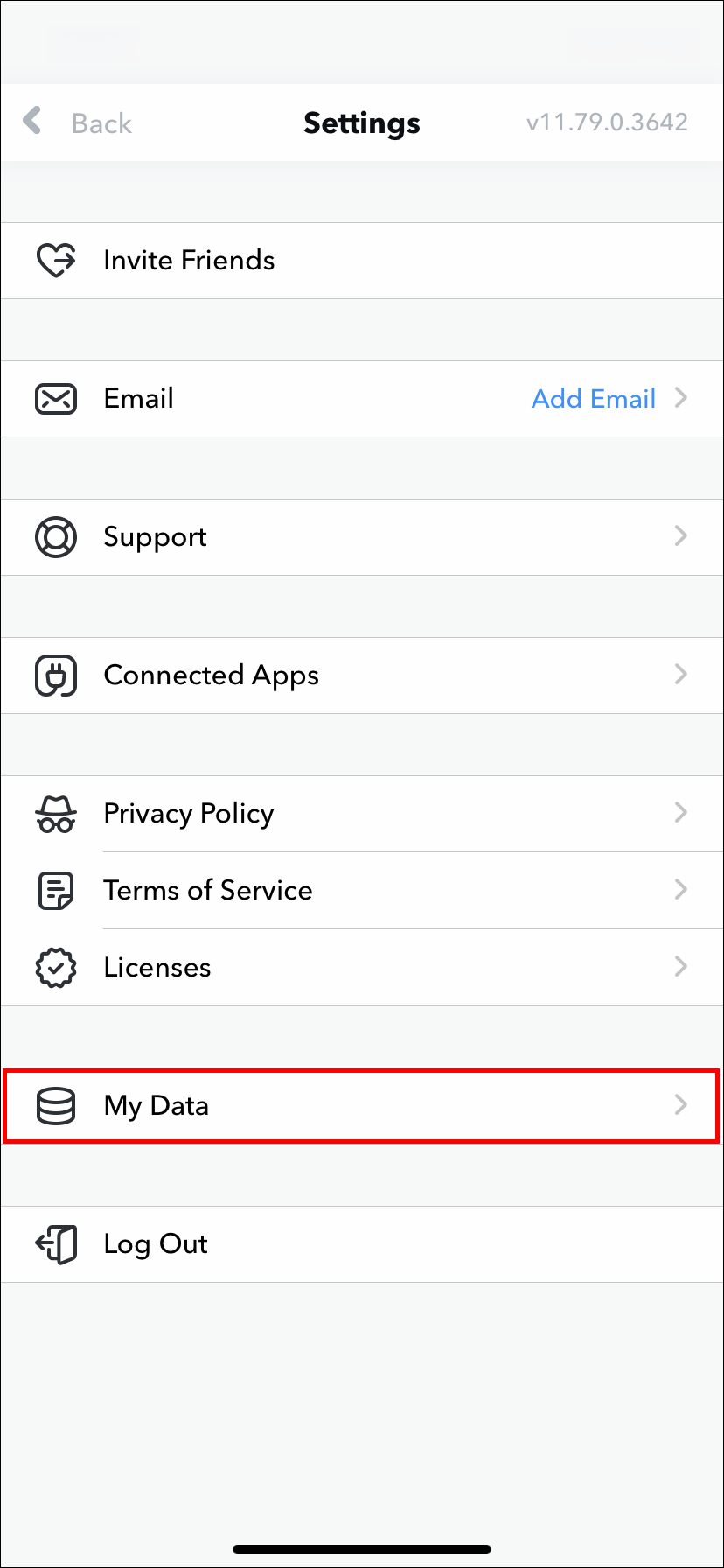Viewport: 724px width, 1568px height.
Task: Select the Licenses row label
Action: pos(157,968)
